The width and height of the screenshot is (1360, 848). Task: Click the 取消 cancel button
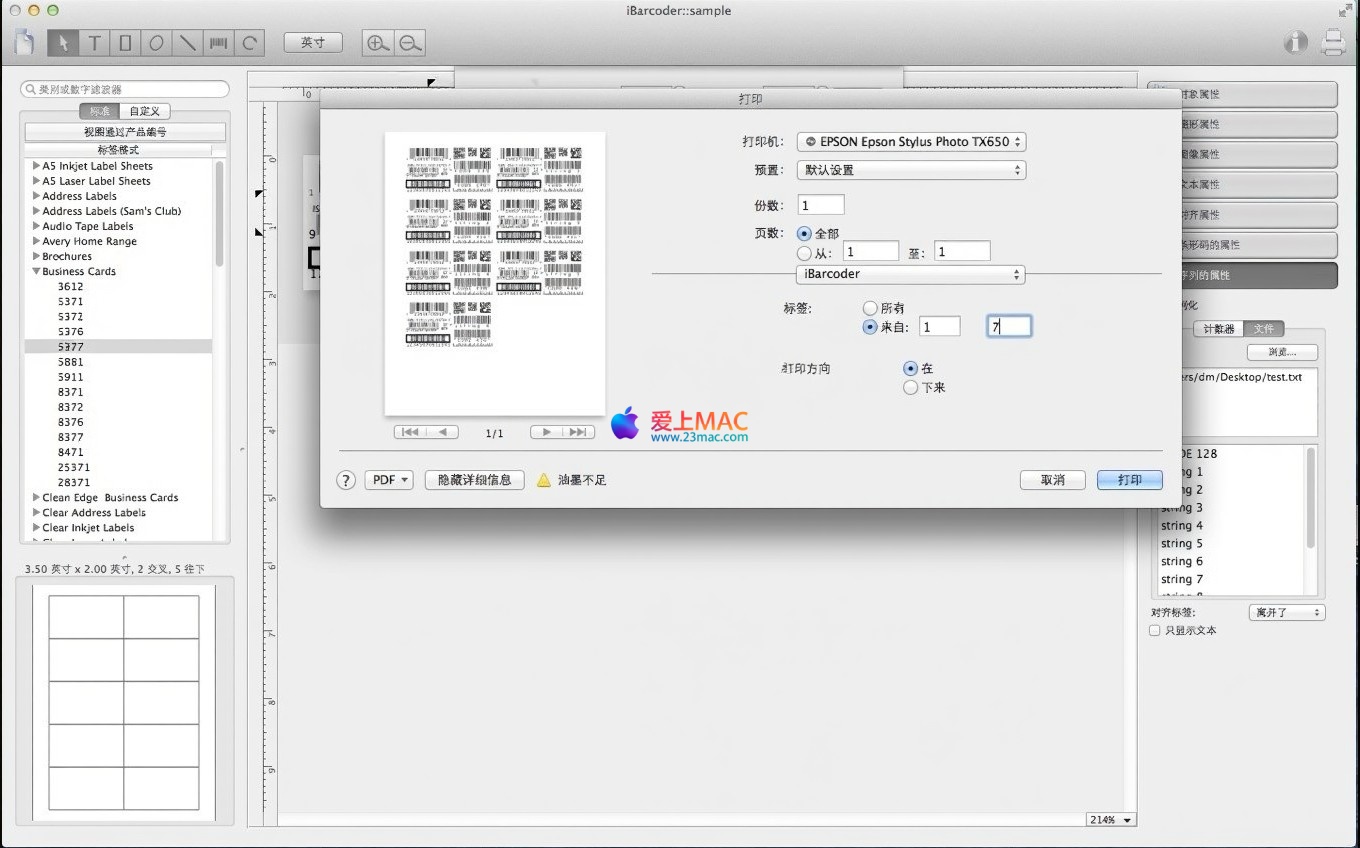click(x=1052, y=480)
